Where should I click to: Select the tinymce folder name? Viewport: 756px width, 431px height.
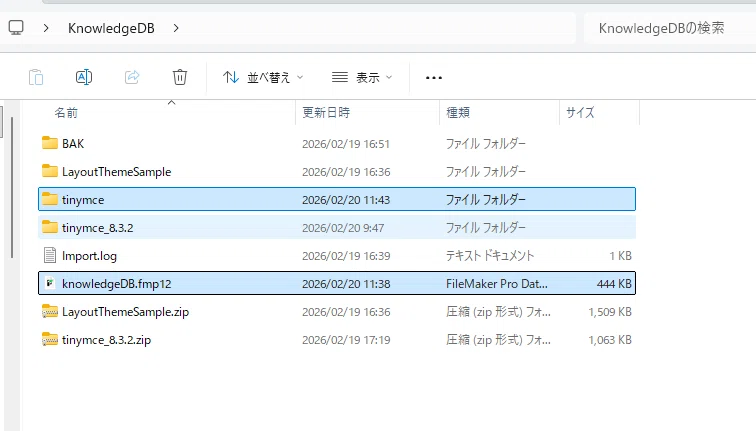(x=83, y=200)
